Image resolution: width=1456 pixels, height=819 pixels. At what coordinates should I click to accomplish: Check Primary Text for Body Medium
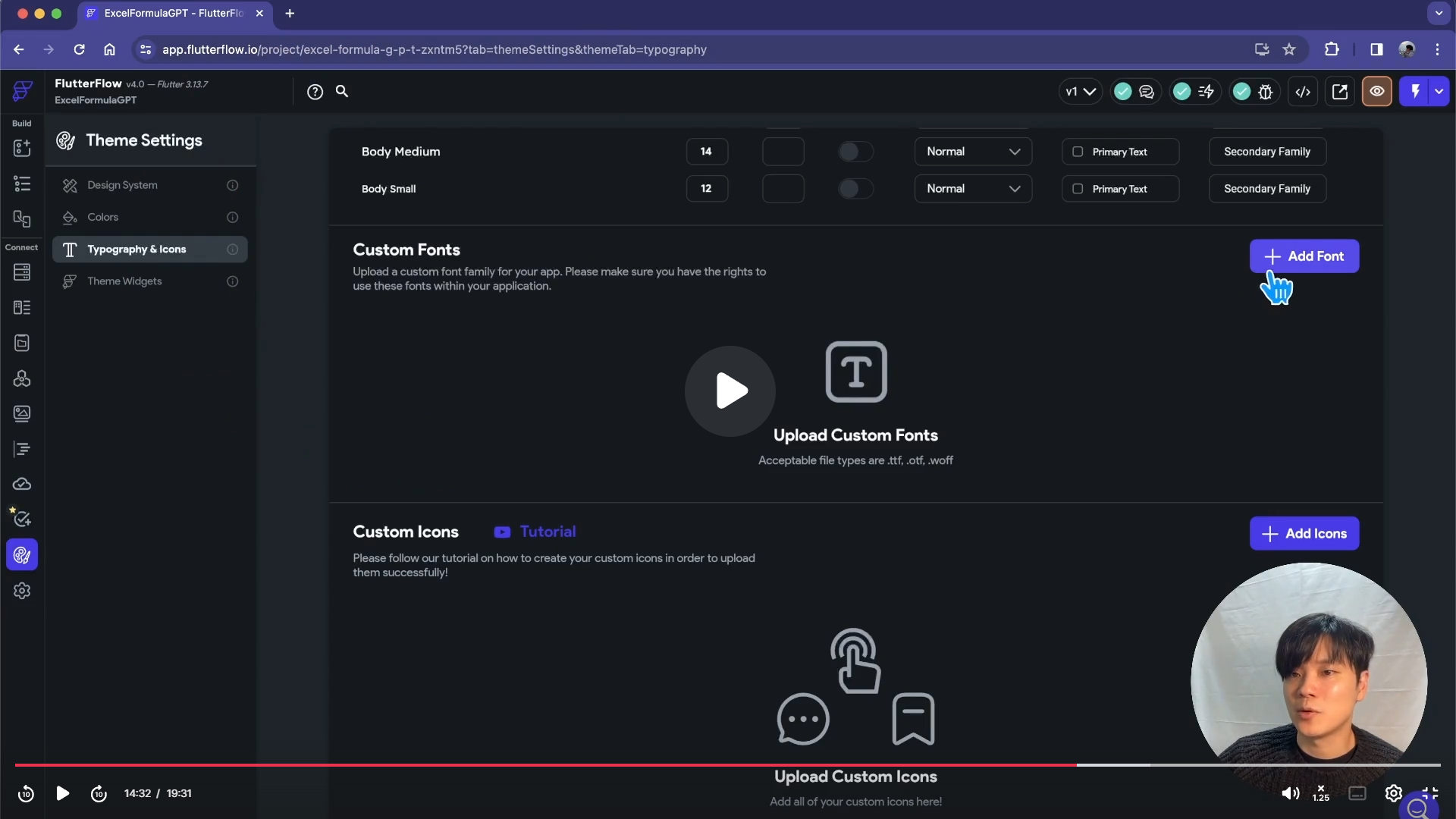tap(1078, 152)
